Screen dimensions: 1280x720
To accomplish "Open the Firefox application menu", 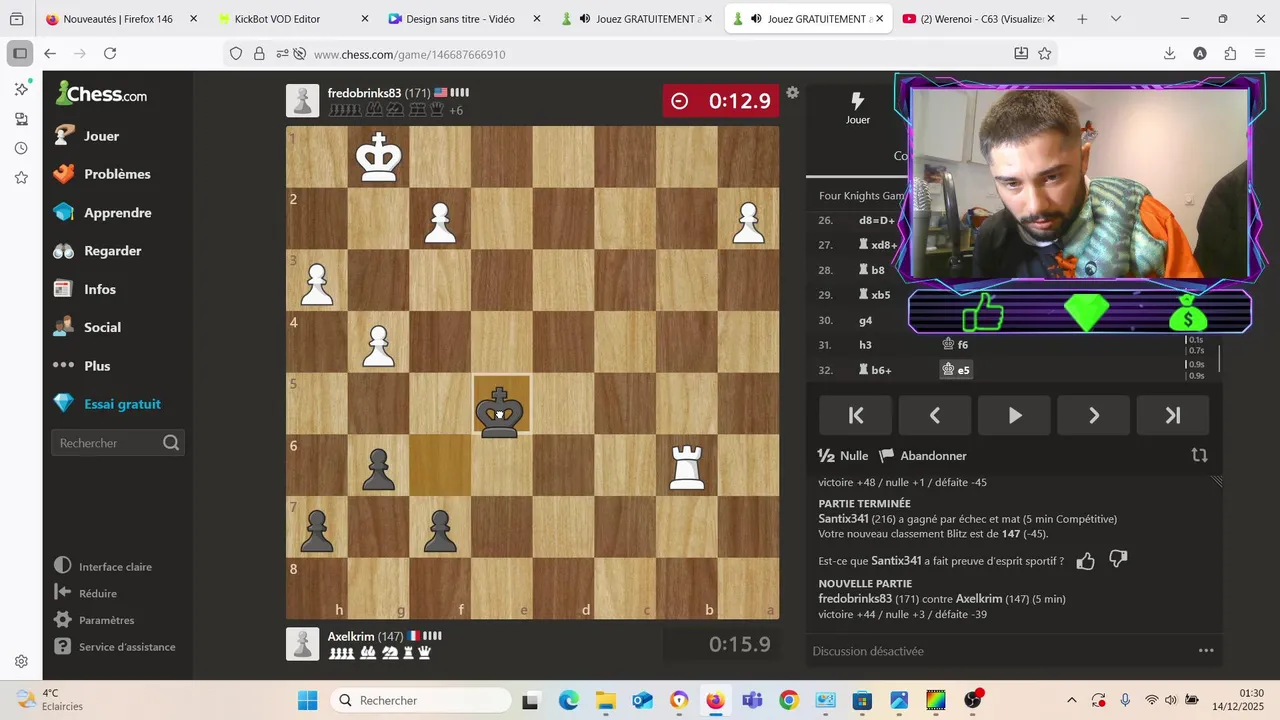I will pos(1260,54).
